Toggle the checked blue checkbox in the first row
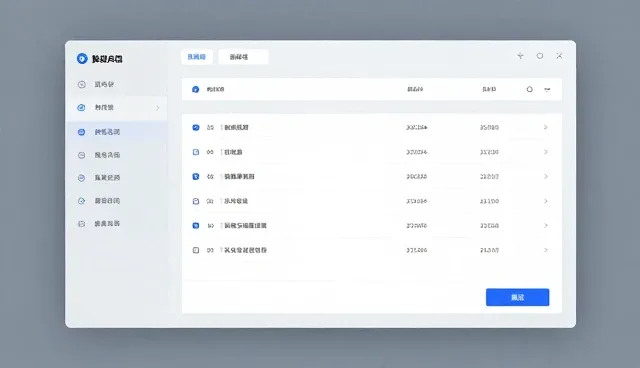This screenshot has height=368, width=640. click(196, 128)
